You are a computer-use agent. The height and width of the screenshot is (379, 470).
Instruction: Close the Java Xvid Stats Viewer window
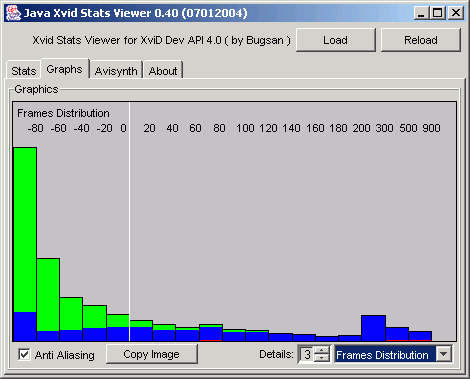456,13
